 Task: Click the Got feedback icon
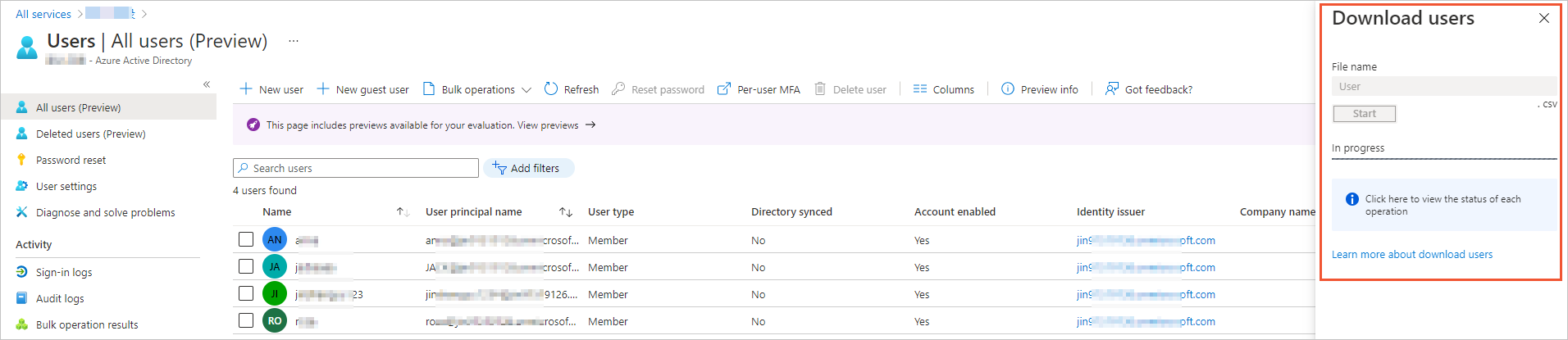(1112, 88)
